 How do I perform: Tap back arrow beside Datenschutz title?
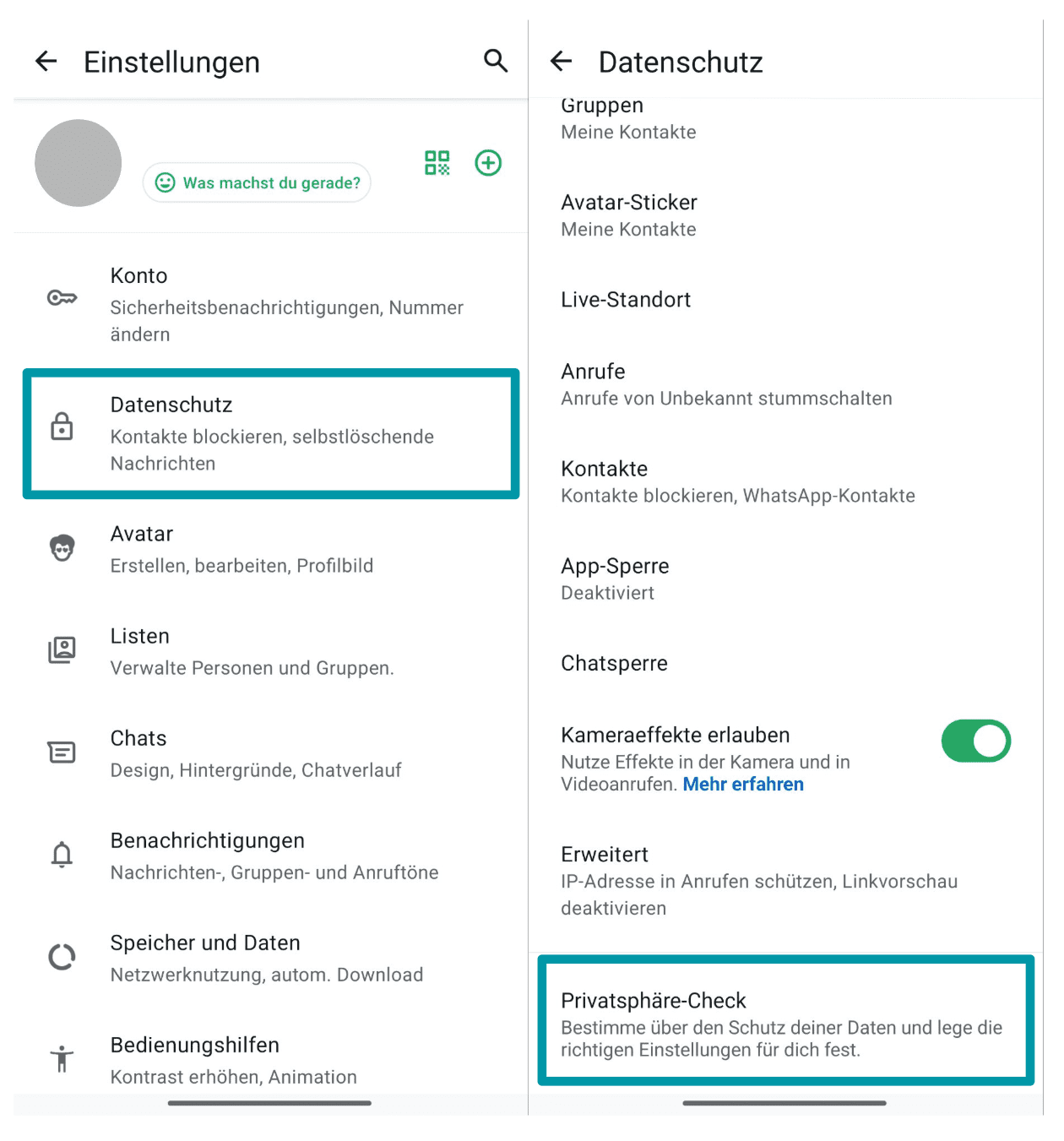562,61
